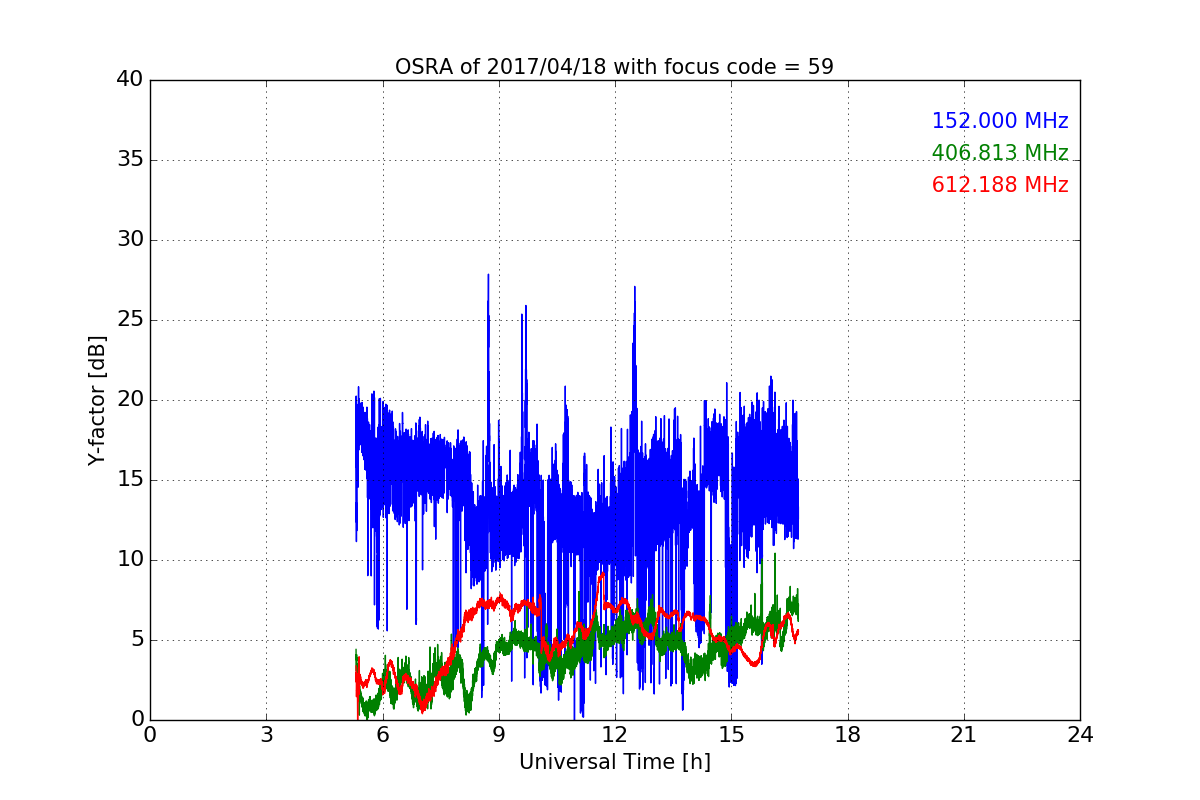Click the y-axis tick label 25
The image size is (1200, 800).
(x=130, y=320)
